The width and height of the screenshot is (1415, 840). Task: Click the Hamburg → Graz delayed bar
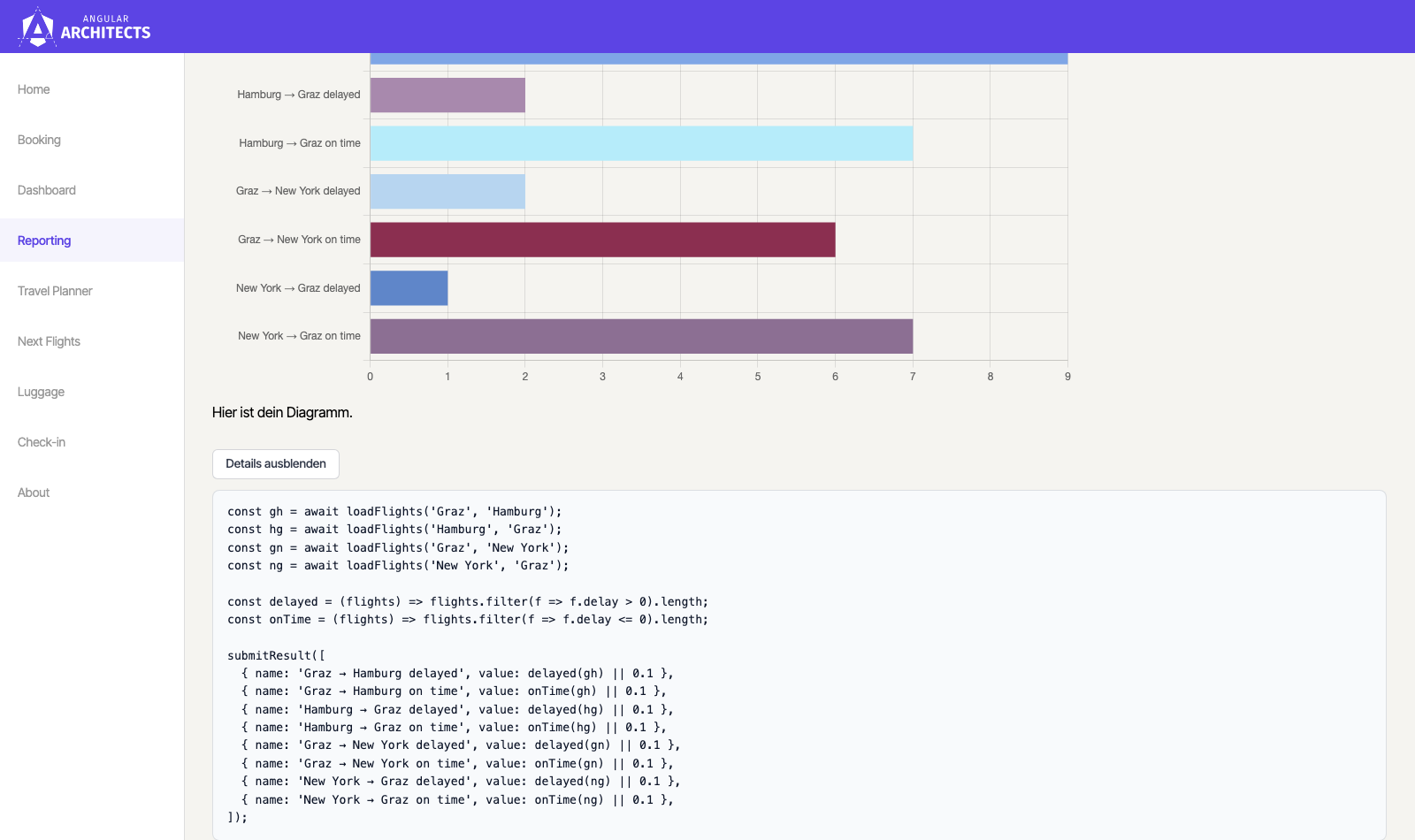pyautogui.click(x=447, y=95)
